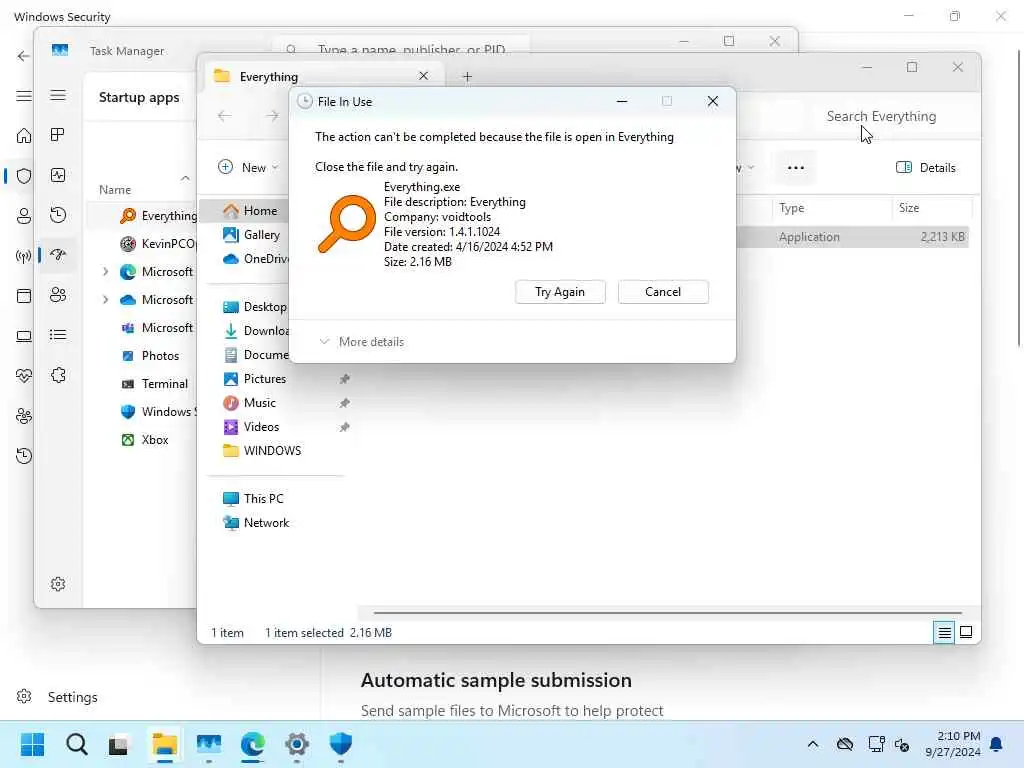
Task: Open Startup apps page in Task Manager
Action: pyautogui.click(x=58, y=255)
